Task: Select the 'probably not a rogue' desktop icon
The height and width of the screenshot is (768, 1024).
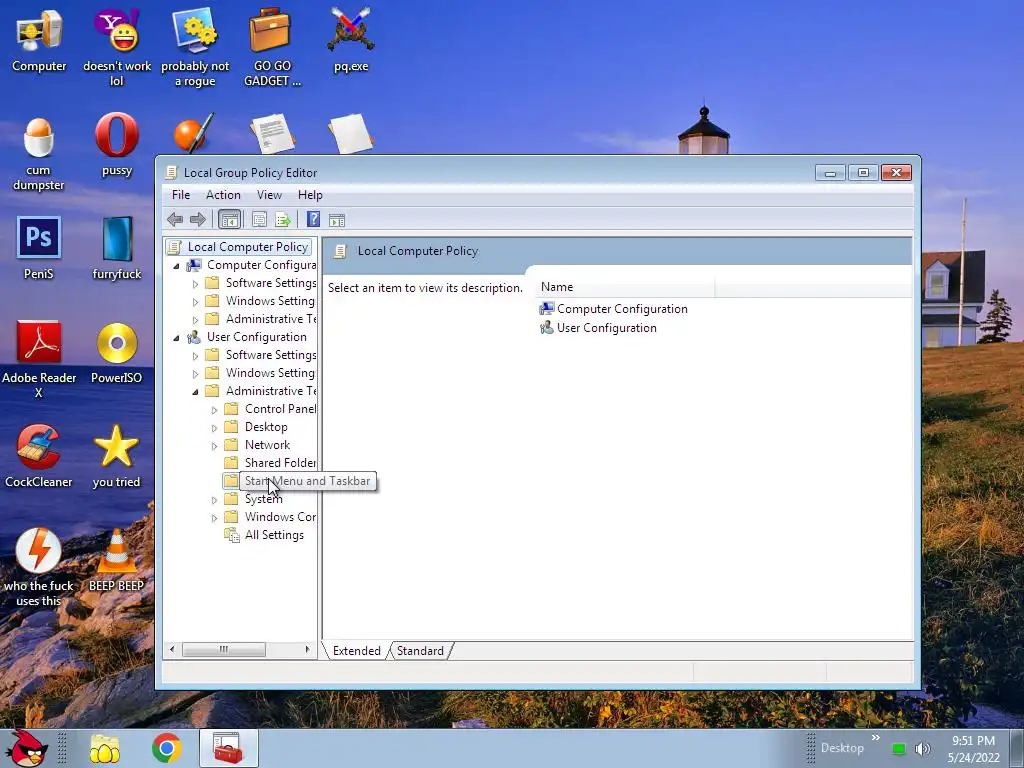Action: coord(195,47)
